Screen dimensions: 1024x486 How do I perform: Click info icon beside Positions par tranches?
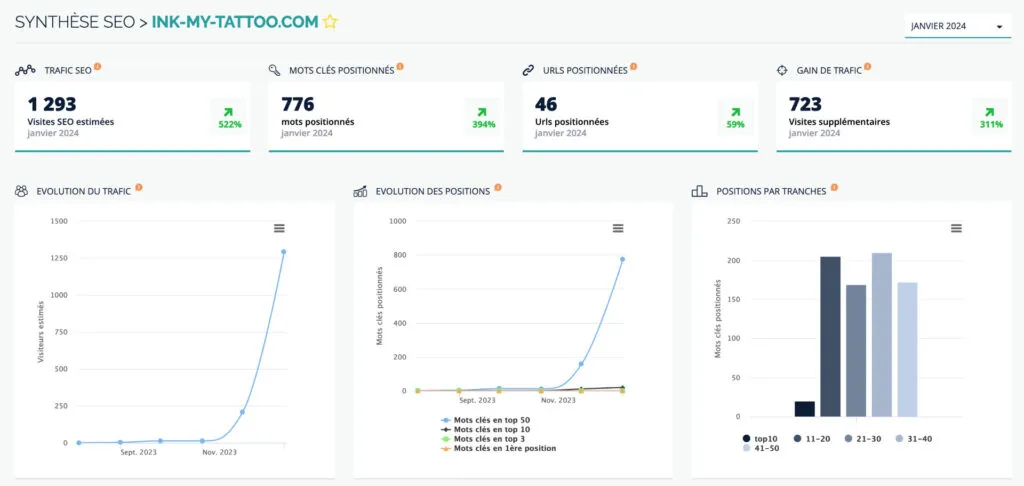point(833,187)
